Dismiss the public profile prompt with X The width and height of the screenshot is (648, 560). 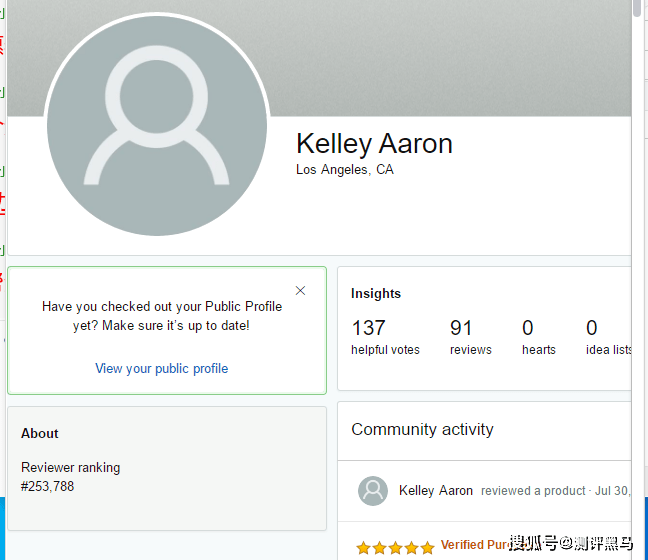click(x=300, y=291)
